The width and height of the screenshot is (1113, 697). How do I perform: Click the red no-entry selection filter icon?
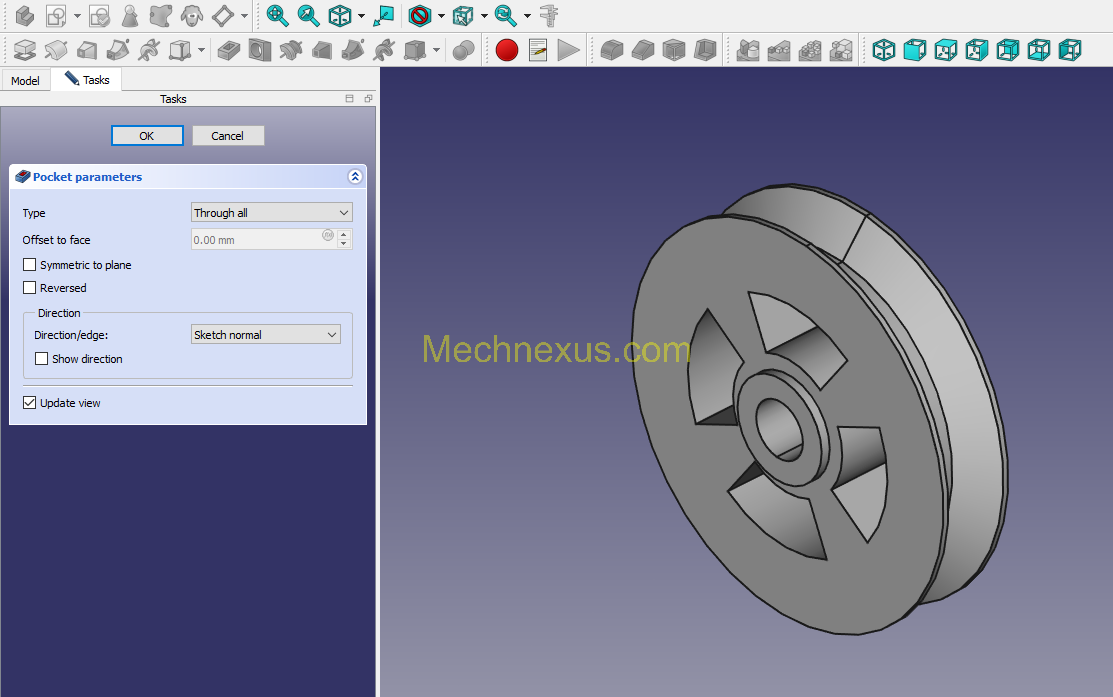pos(420,16)
